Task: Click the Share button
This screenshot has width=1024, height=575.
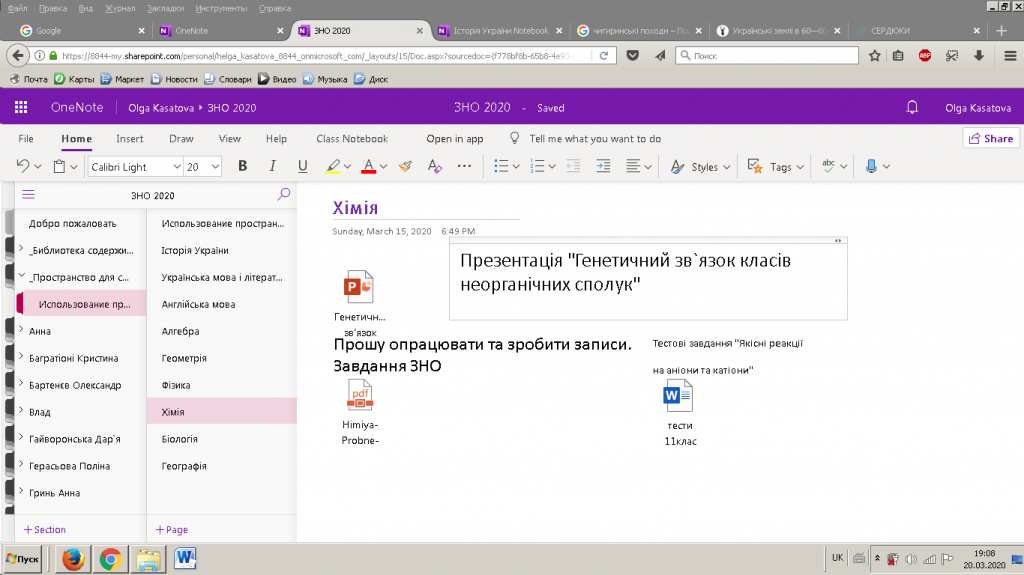Action: pos(991,138)
